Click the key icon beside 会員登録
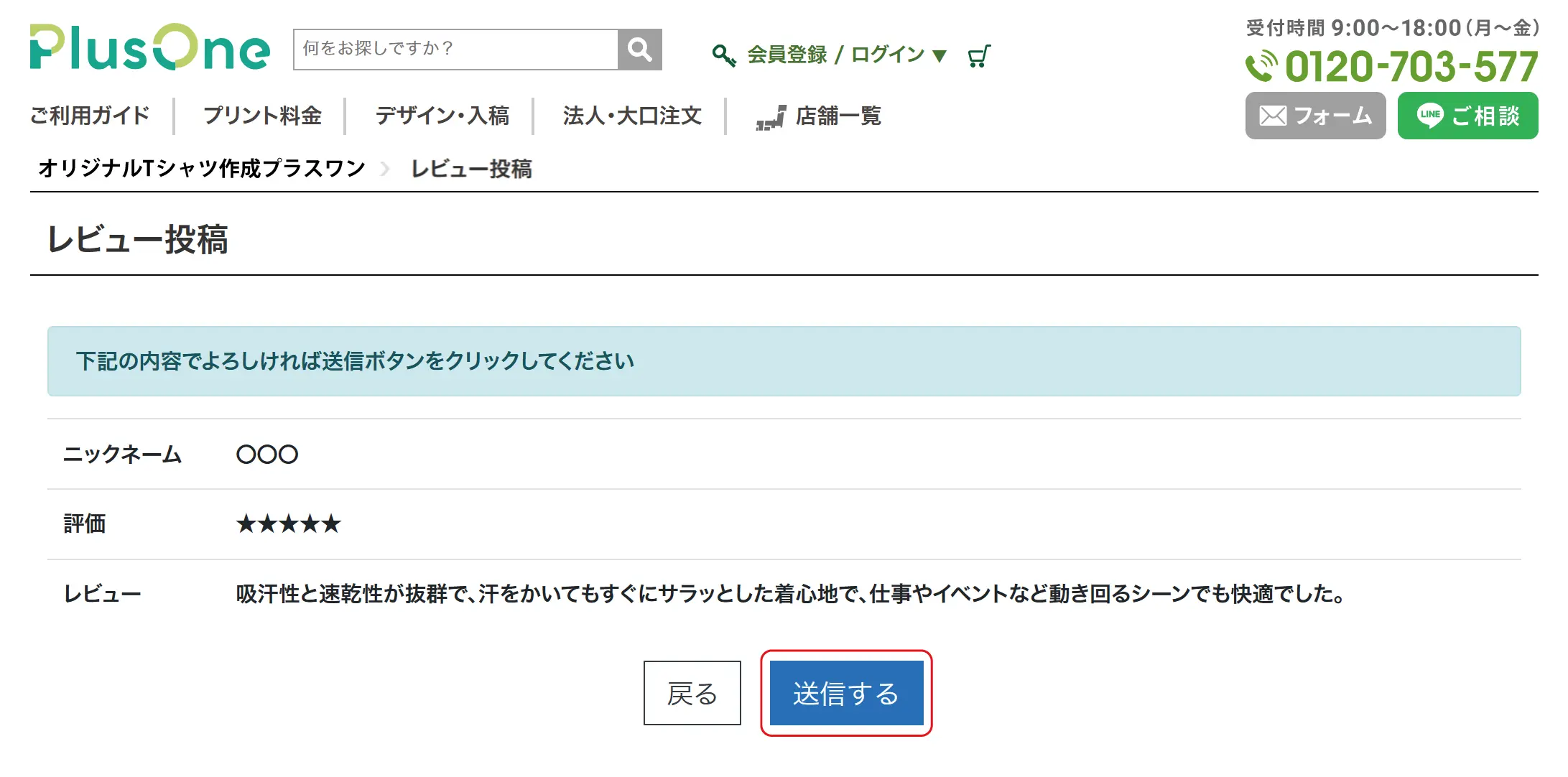Screen dimensions: 1568x777 [723, 55]
